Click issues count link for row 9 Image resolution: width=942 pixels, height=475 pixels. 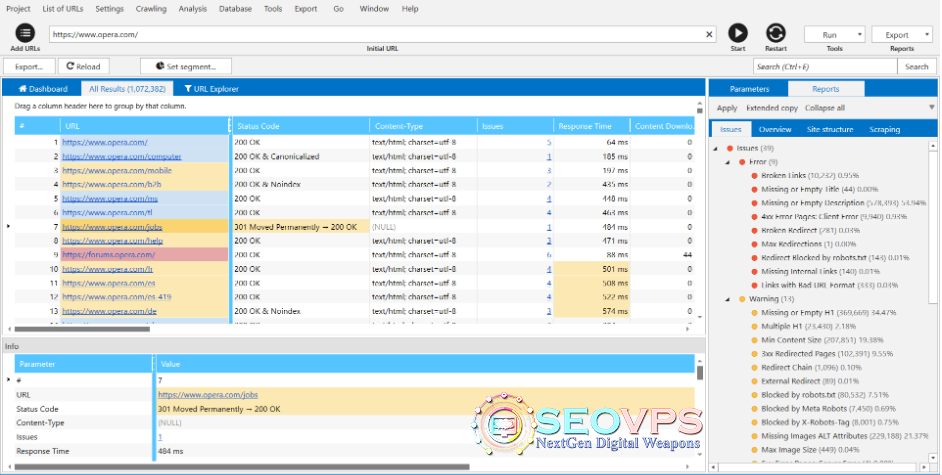coord(548,255)
